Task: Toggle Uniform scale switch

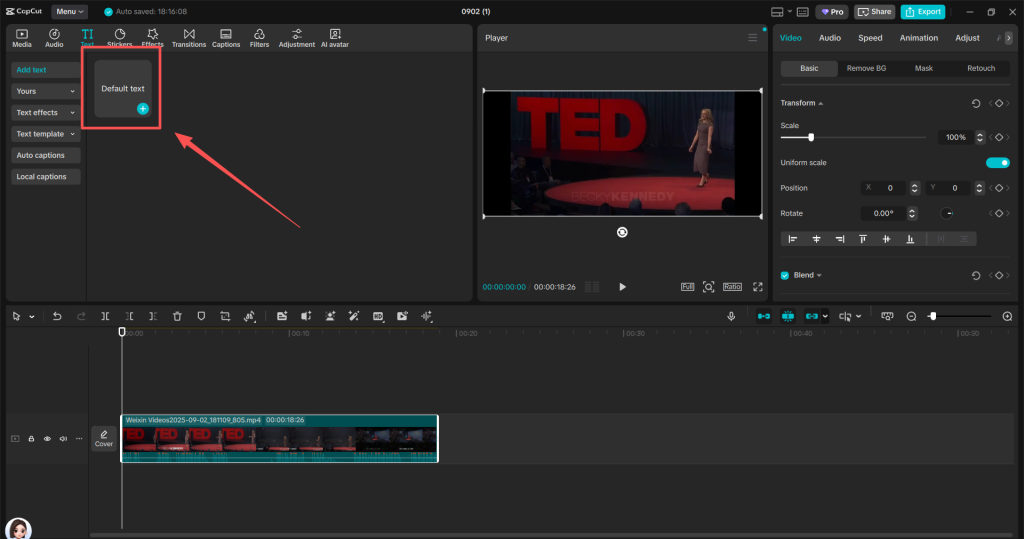Action: pyautogui.click(x=997, y=163)
